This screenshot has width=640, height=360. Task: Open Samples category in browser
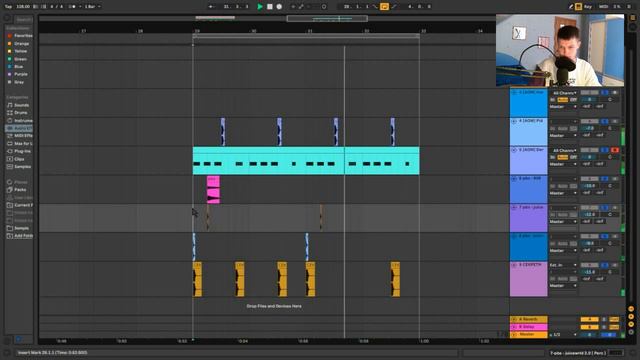[x=19, y=167]
